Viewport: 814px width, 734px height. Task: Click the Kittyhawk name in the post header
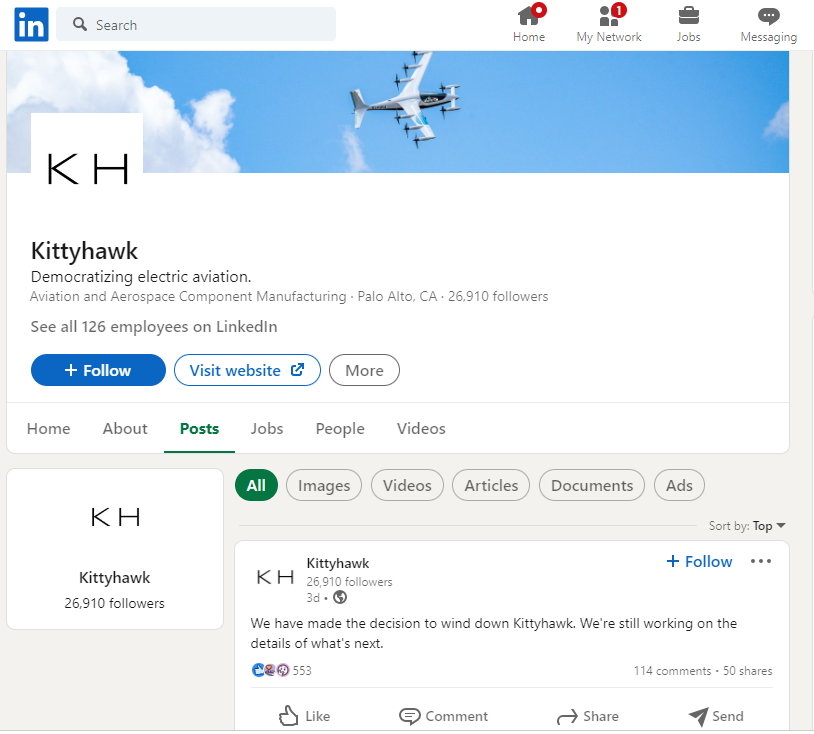[x=338, y=563]
